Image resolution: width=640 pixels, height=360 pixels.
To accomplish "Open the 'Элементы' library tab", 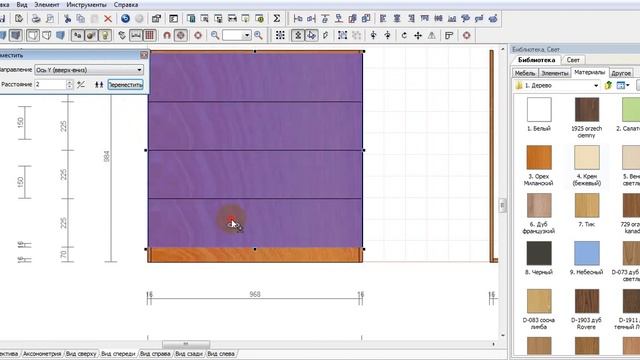I will tap(554, 73).
